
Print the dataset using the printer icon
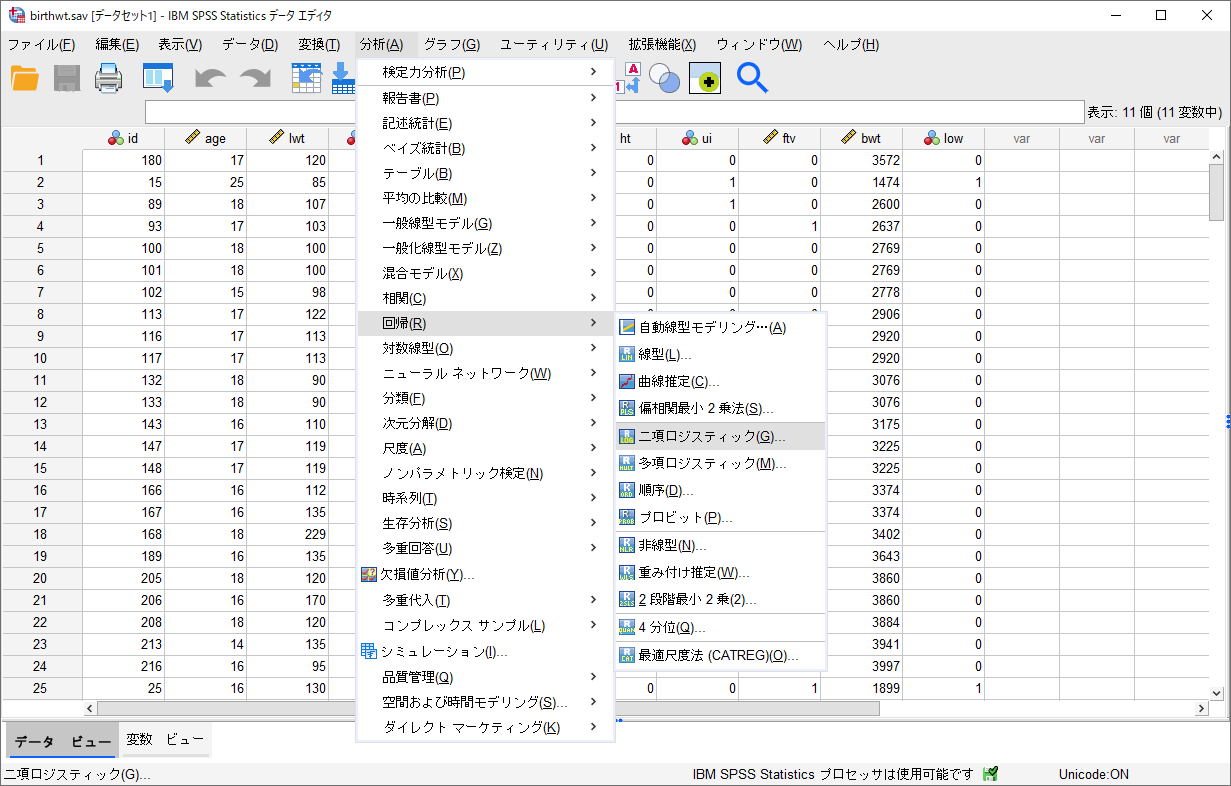(x=110, y=78)
